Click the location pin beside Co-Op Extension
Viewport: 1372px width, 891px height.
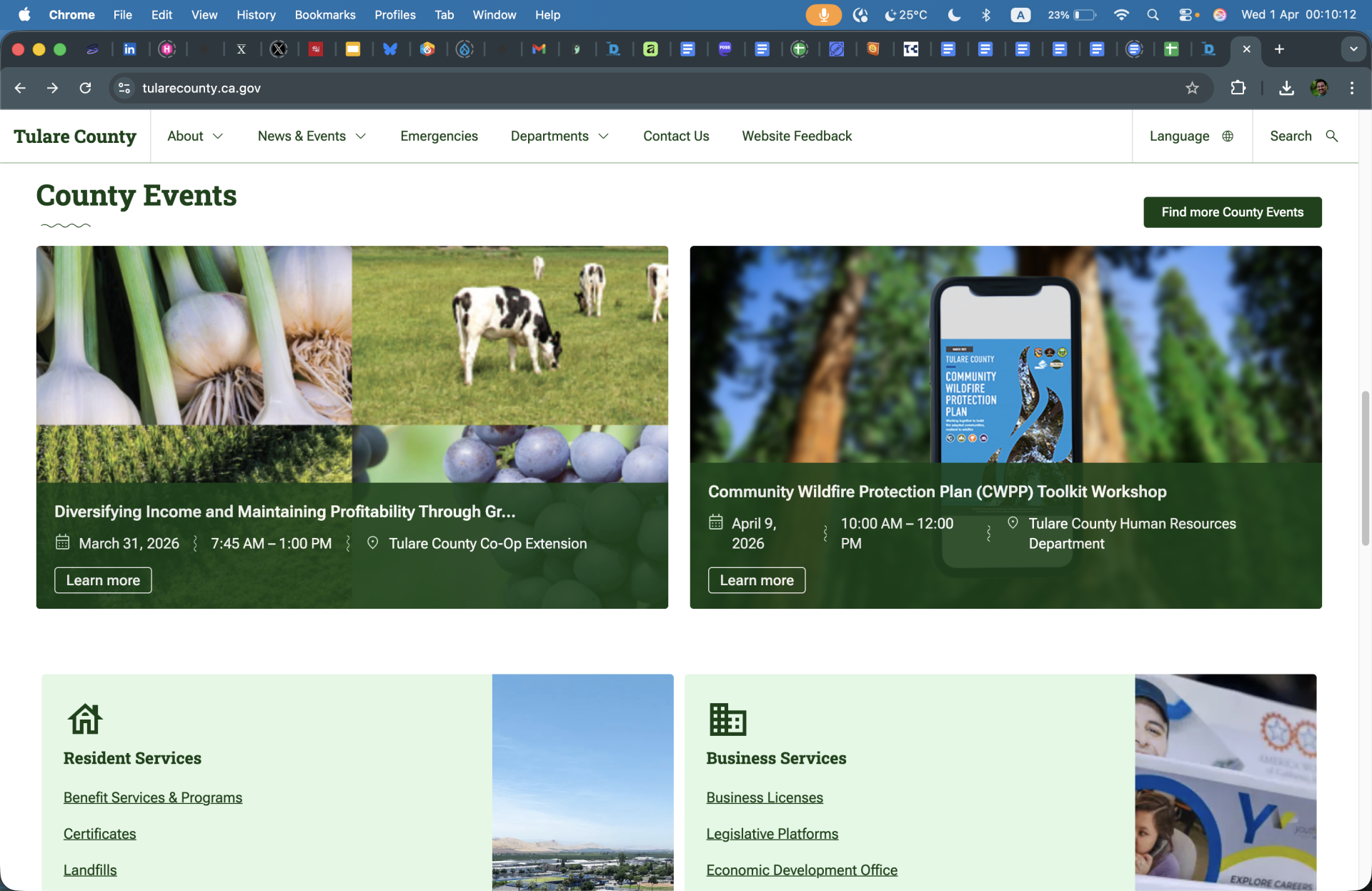click(372, 542)
